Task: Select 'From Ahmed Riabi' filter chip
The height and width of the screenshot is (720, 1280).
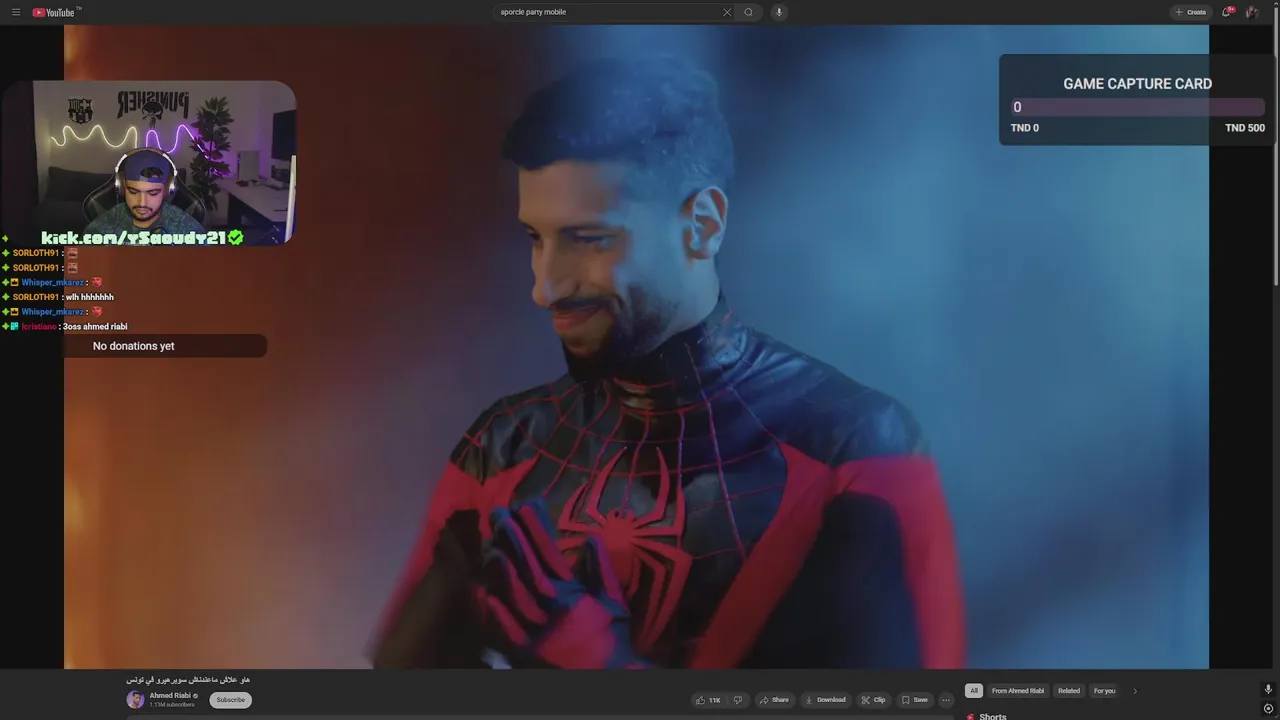Action: (x=1018, y=691)
